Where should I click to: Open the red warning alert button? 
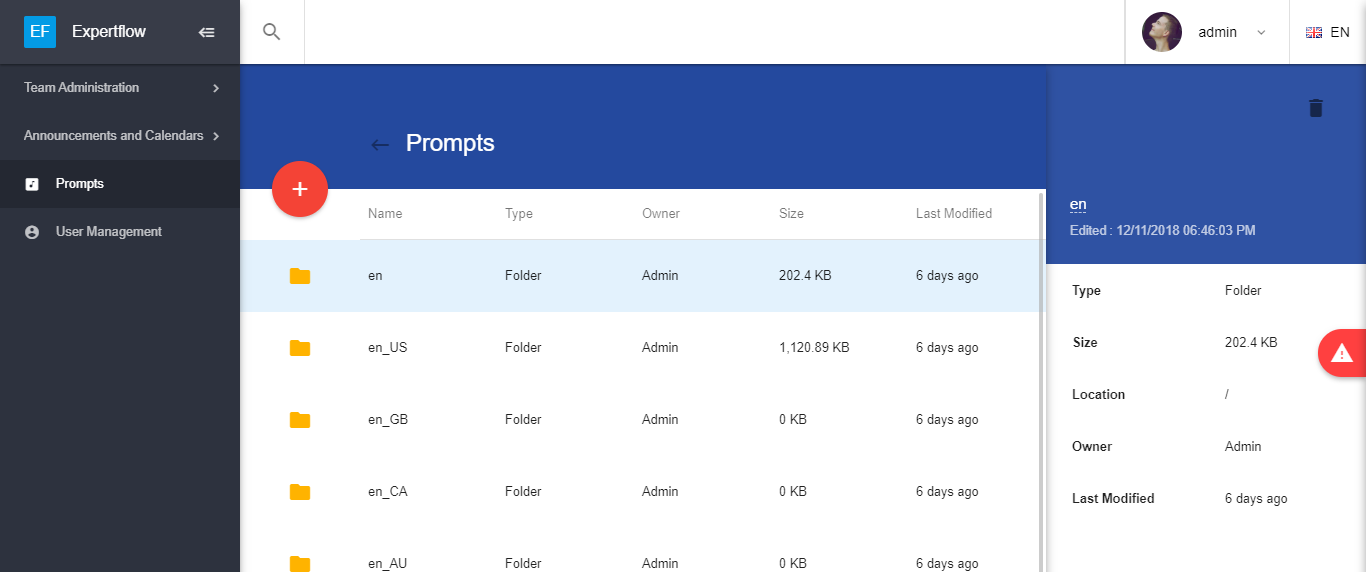click(1342, 353)
